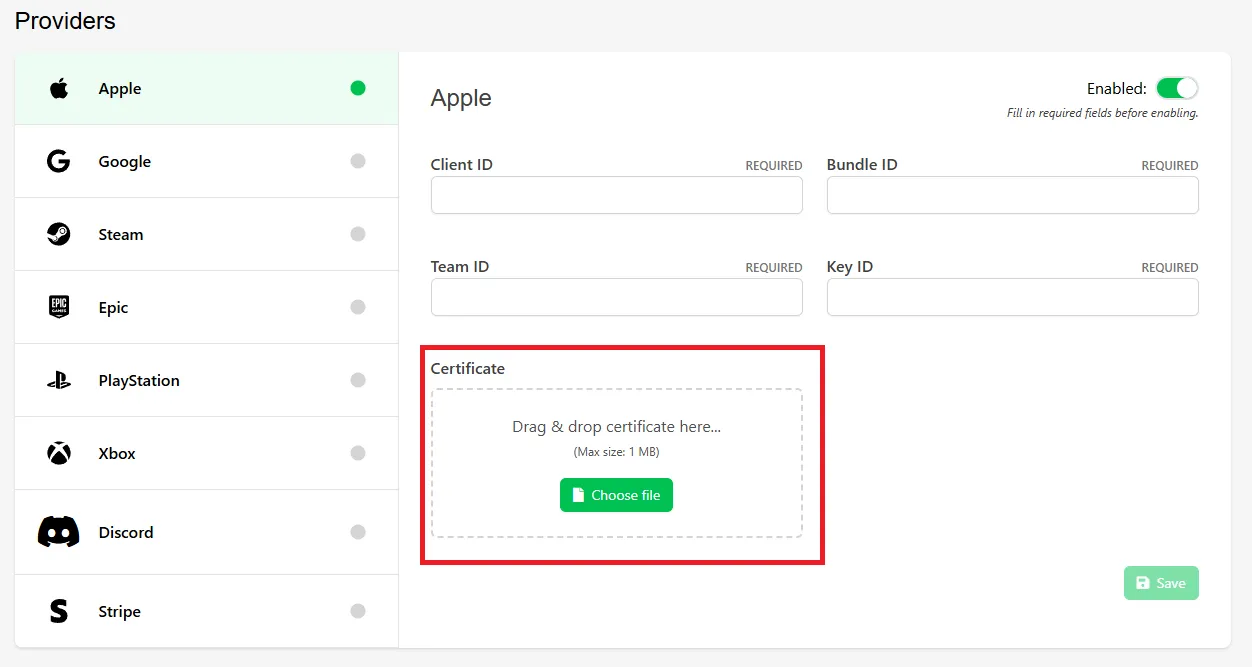Select the Apple provider label
1252x667 pixels.
point(120,88)
